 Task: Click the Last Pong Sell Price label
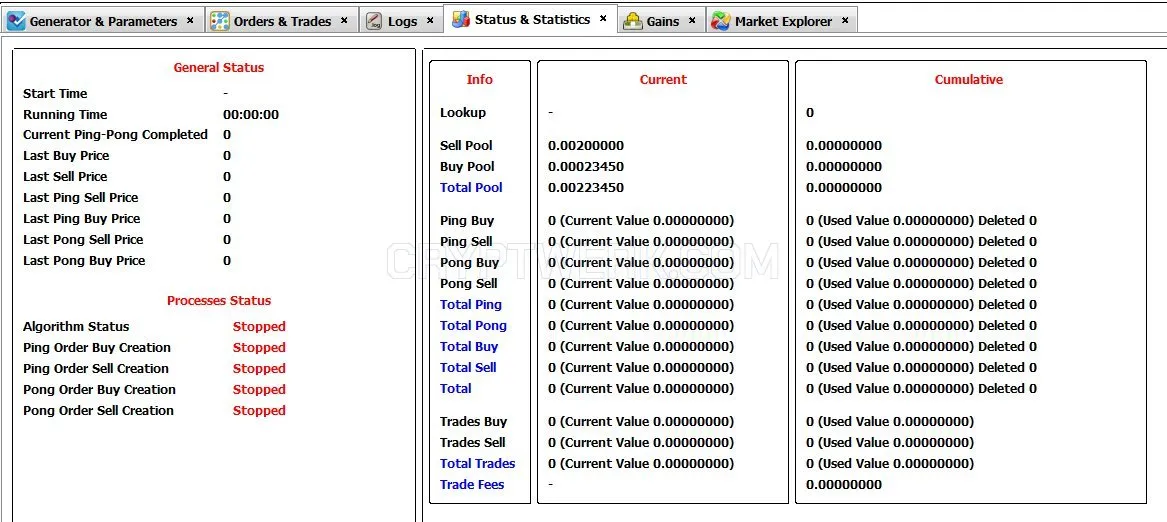83,240
